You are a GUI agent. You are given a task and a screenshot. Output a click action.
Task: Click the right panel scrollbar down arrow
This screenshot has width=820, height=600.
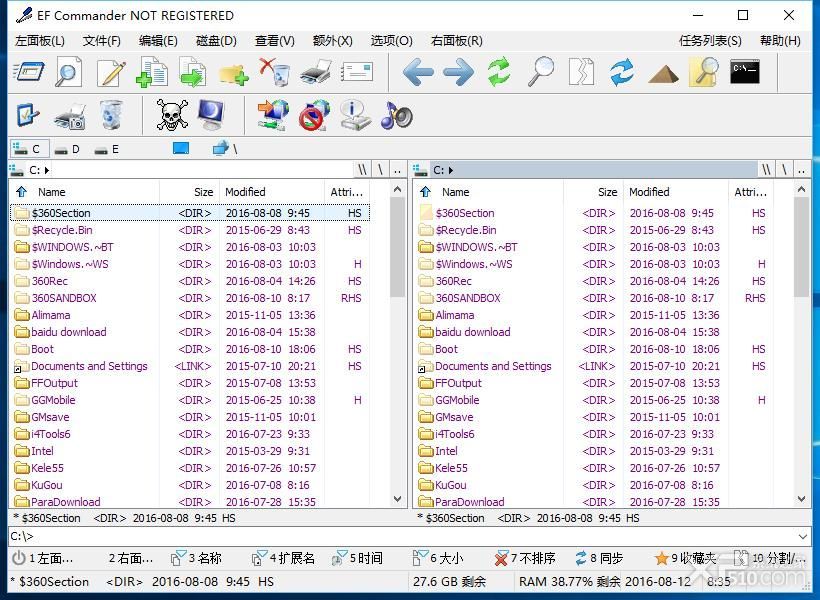pos(801,499)
